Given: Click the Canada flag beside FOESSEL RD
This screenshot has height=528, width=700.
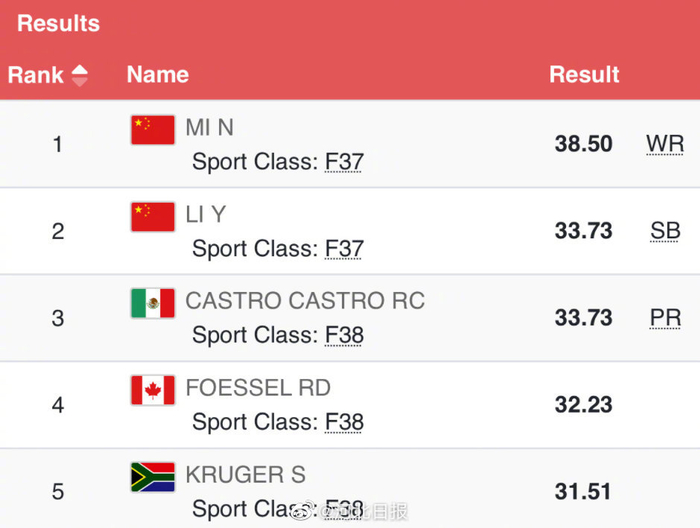Looking at the screenshot, I should click(152, 390).
